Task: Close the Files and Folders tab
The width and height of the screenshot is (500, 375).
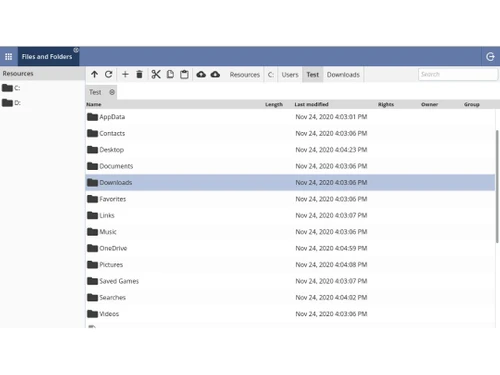Action: (76, 50)
